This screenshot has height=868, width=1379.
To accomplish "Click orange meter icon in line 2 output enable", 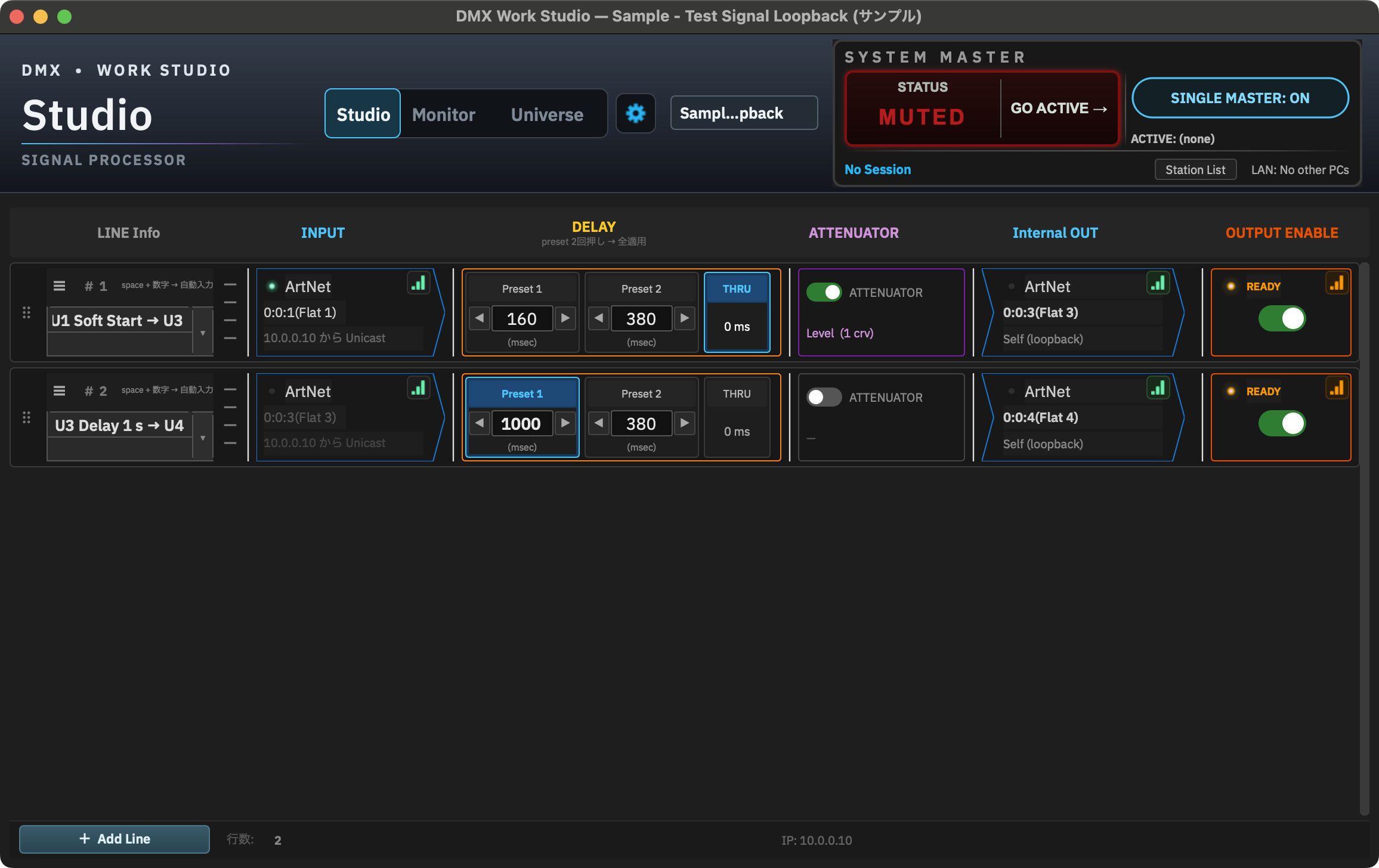I will [x=1337, y=388].
